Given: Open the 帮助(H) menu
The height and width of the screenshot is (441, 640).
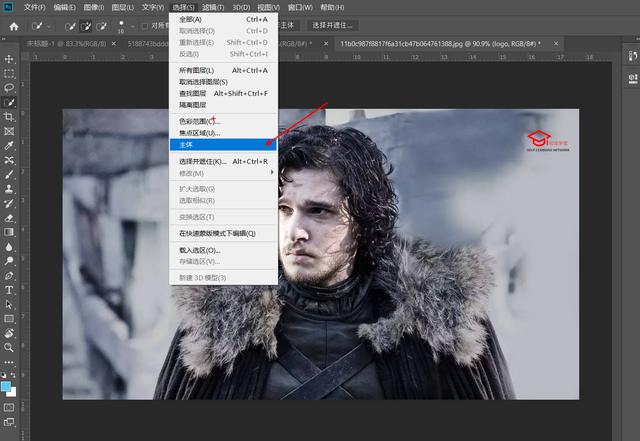Looking at the screenshot, I should [x=332, y=7].
